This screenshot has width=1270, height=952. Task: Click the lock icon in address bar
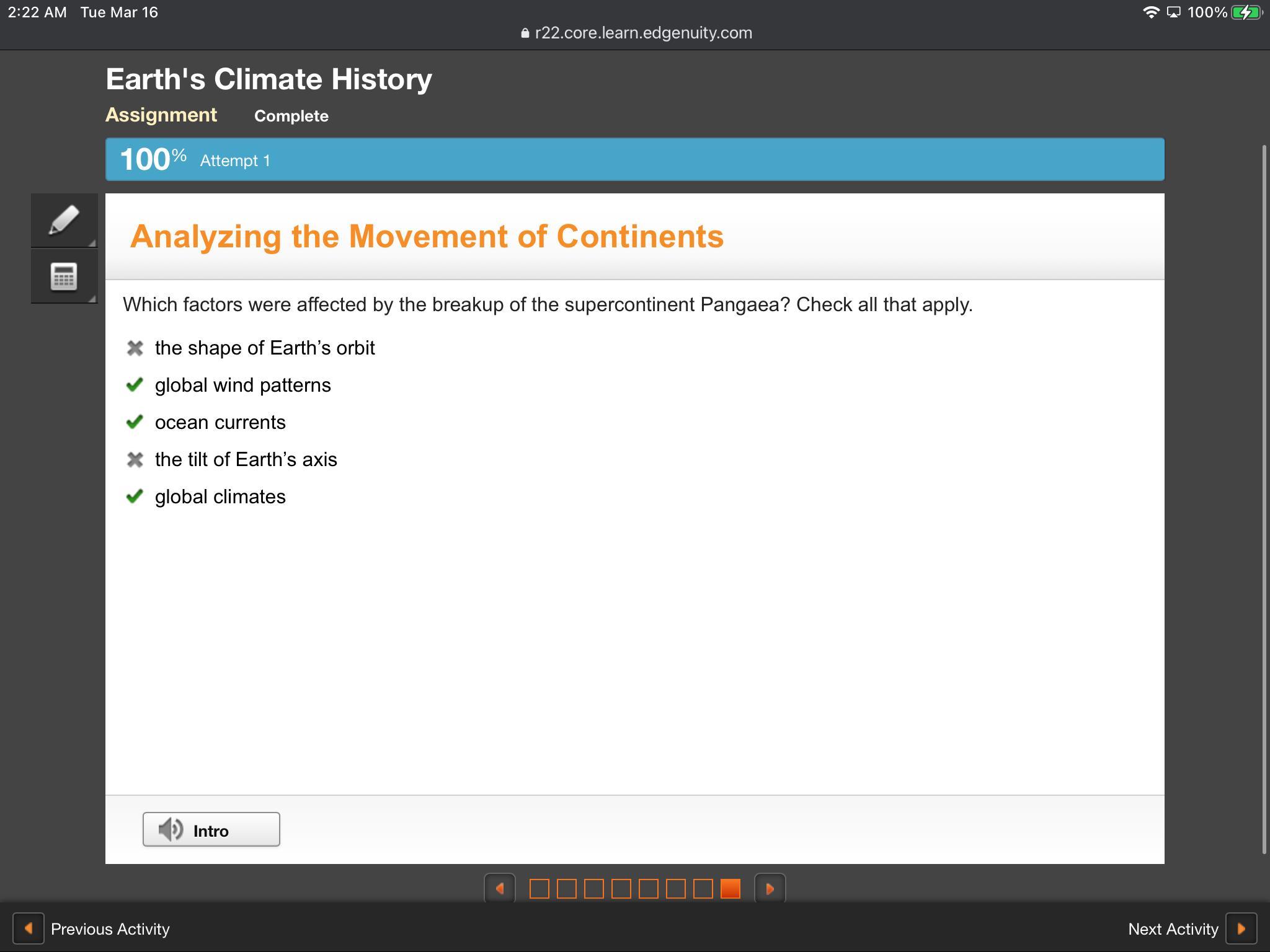tap(525, 33)
